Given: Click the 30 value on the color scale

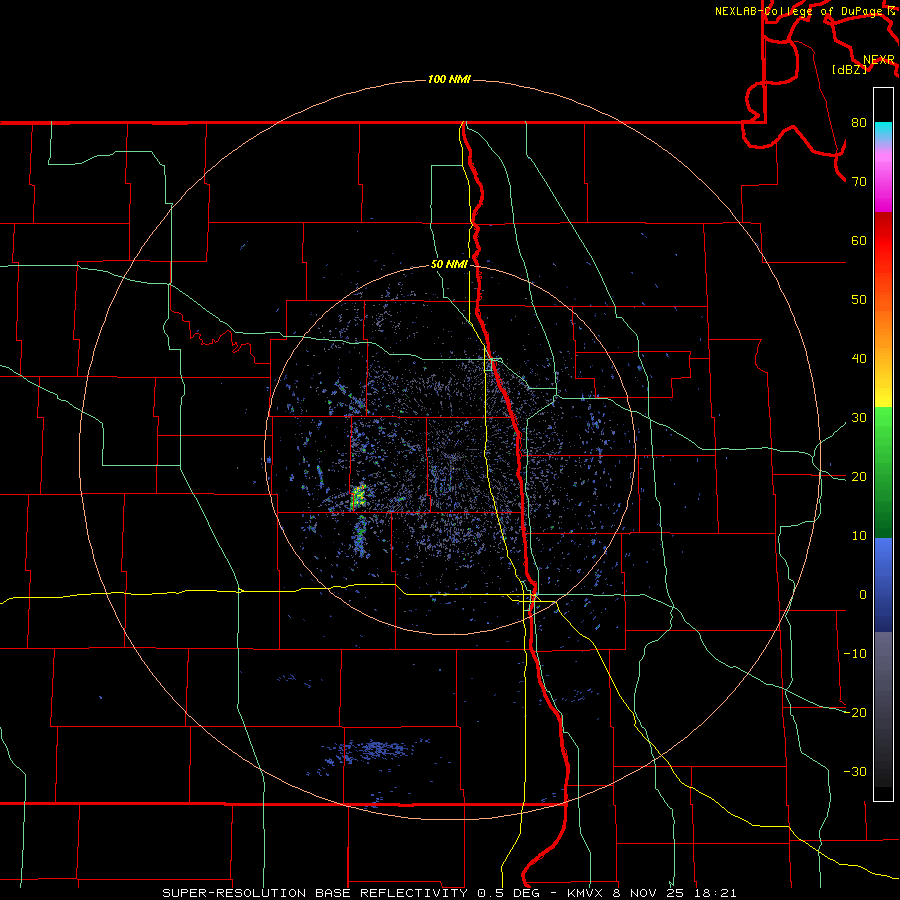Looking at the screenshot, I should 859,418.
